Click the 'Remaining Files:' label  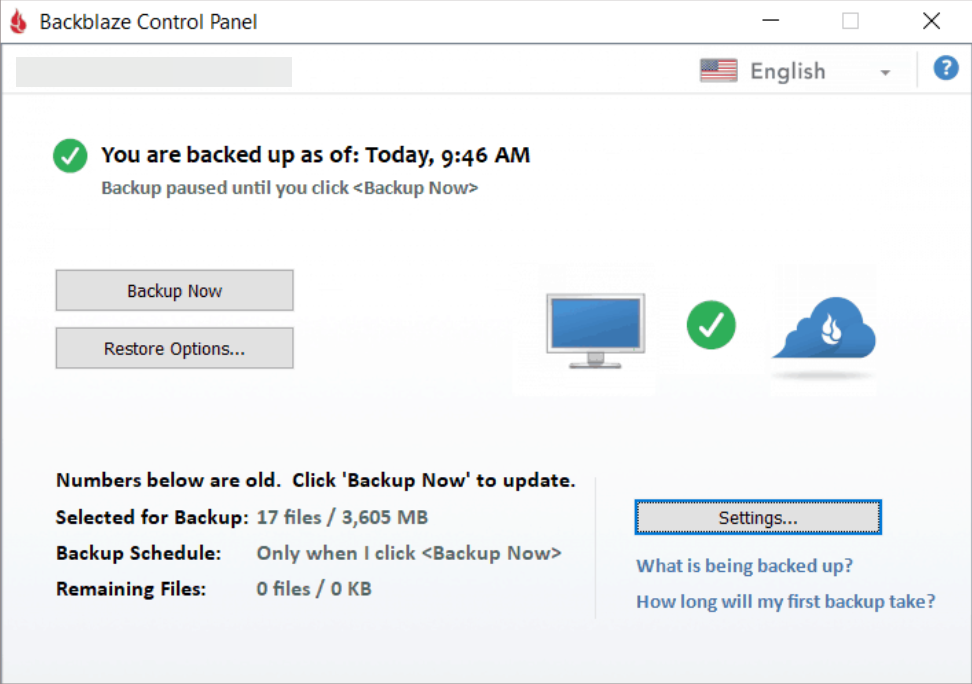(131, 589)
